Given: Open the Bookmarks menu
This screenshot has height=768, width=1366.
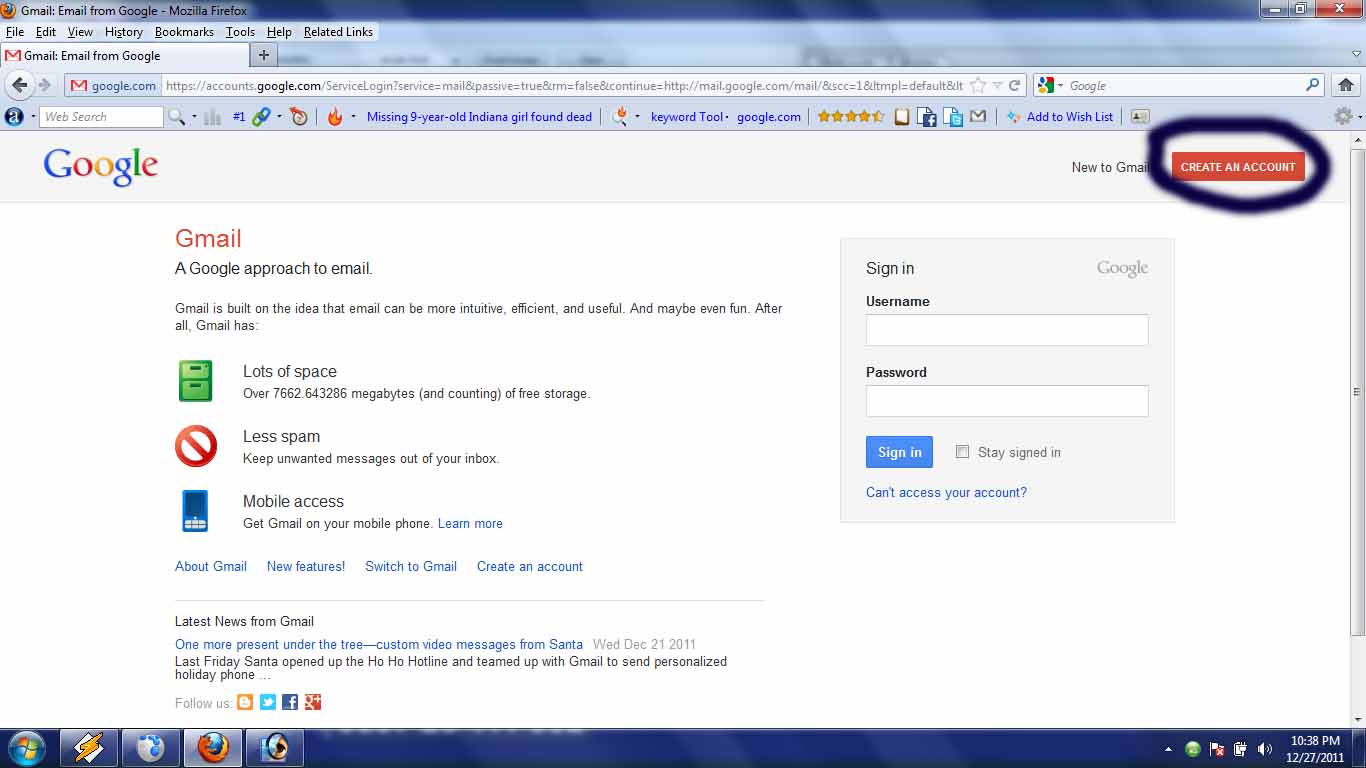Looking at the screenshot, I should coord(184,32).
